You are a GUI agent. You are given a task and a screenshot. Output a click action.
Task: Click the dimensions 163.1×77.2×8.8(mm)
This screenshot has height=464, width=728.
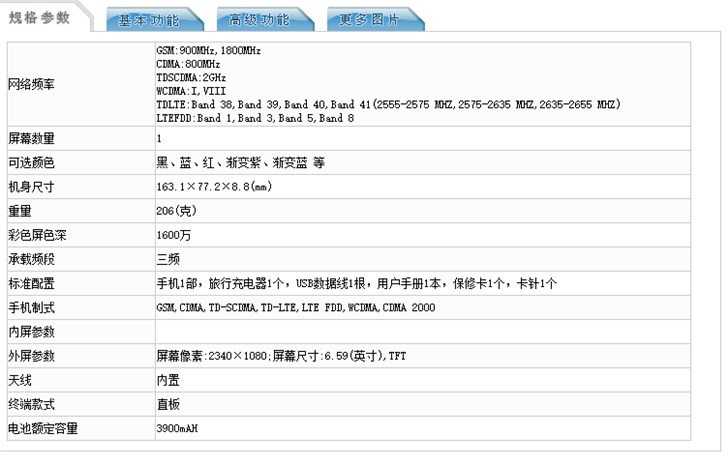coord(214,187)
